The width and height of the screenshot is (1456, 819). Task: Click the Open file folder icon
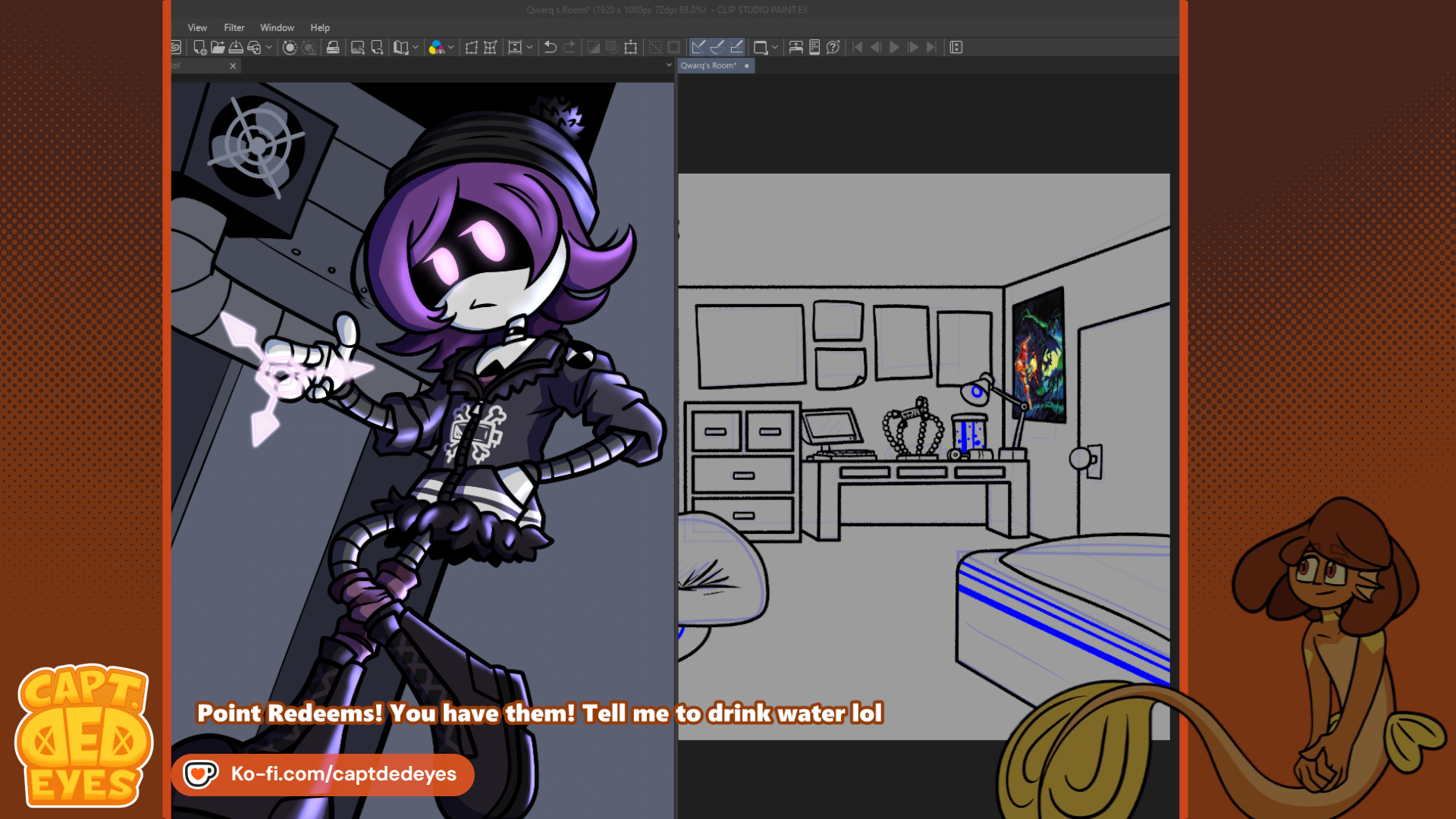pos(218,47)
